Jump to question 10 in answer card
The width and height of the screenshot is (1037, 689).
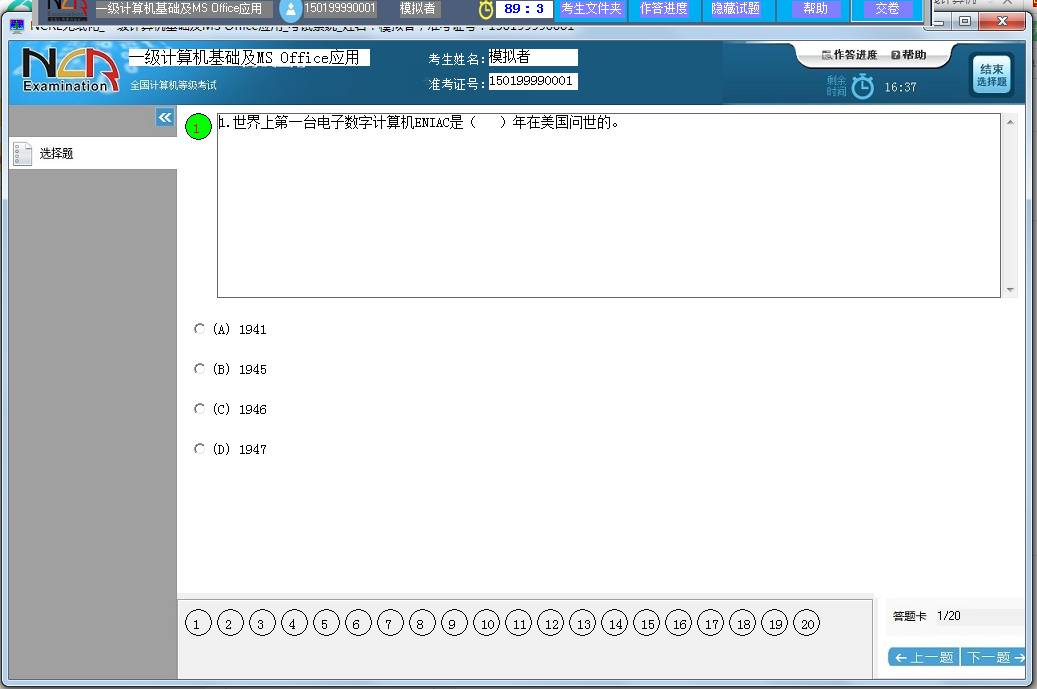tap(486, 624)
